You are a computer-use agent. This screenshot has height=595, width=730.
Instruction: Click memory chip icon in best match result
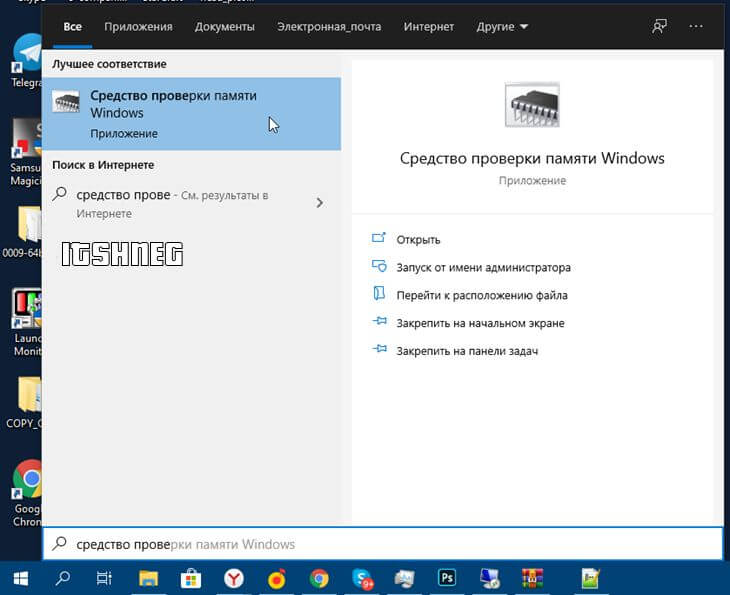click(x=66, y=101)
